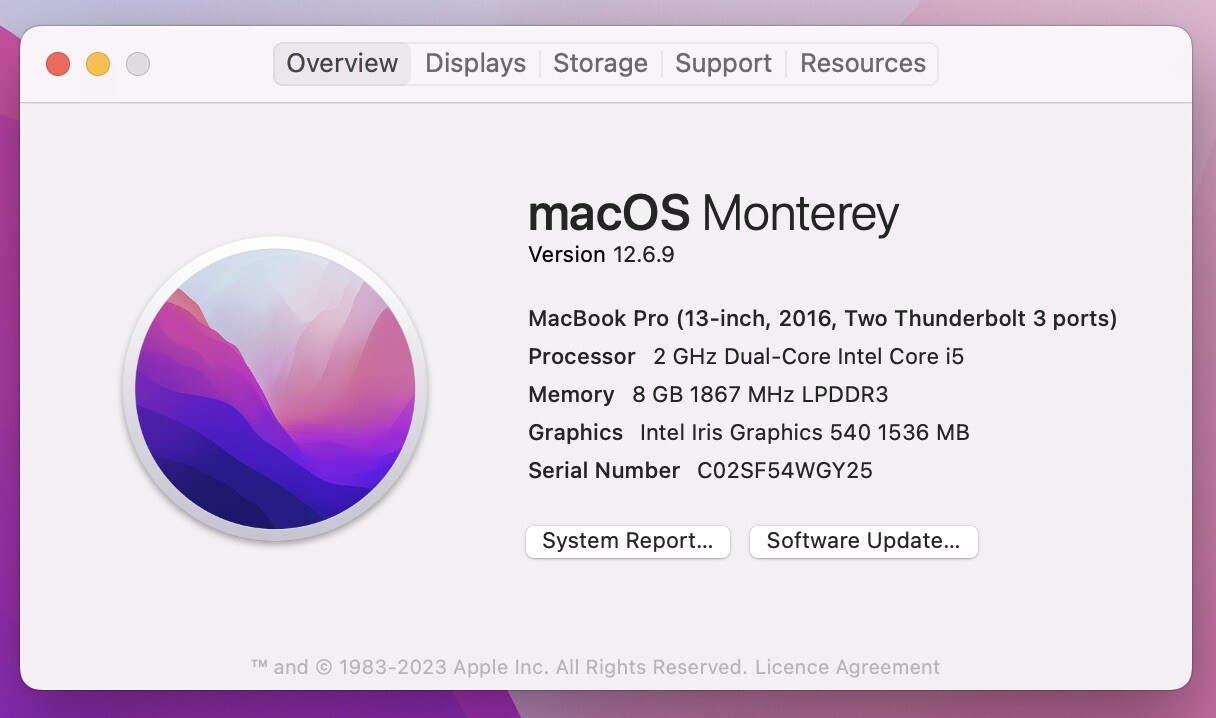Click the Intel Iris Graphics 540 line
The image size is (1216, 718).
coord(749,433)
